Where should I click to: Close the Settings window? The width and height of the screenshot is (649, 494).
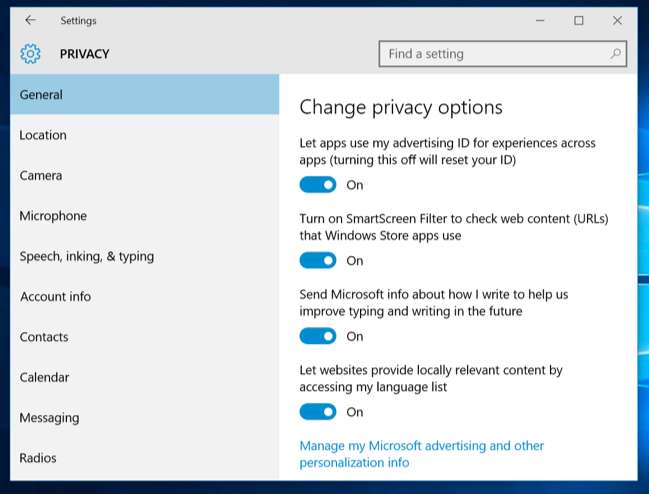pyautogui.click(x=617, y=20)
